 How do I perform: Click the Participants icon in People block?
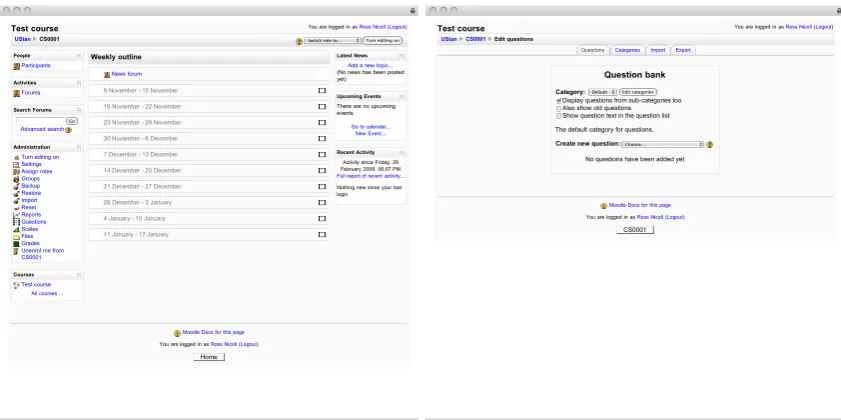tap(17, 66)
